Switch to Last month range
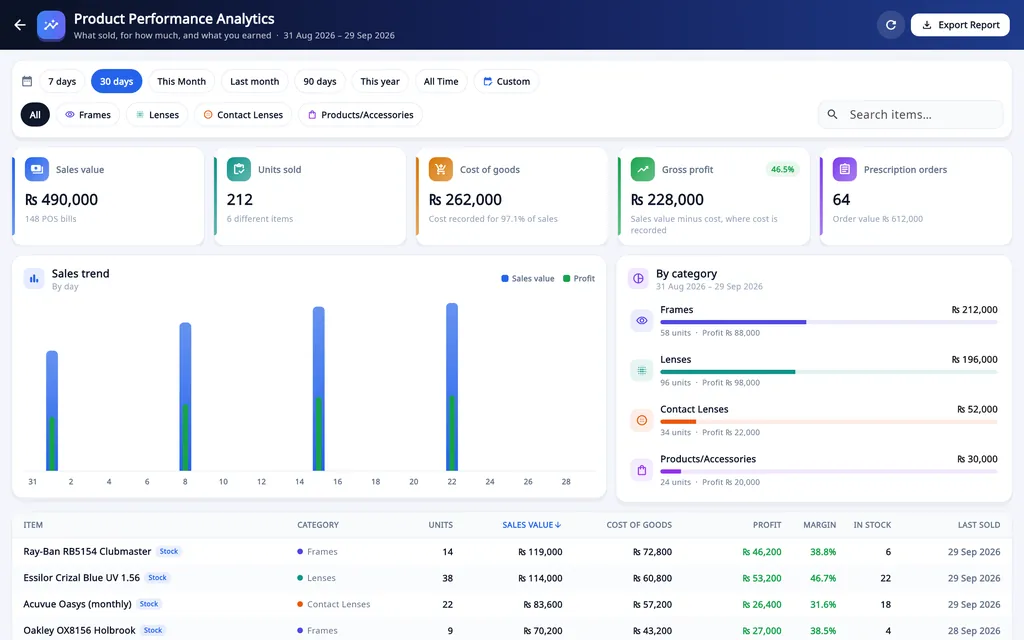 pos(255,81)
